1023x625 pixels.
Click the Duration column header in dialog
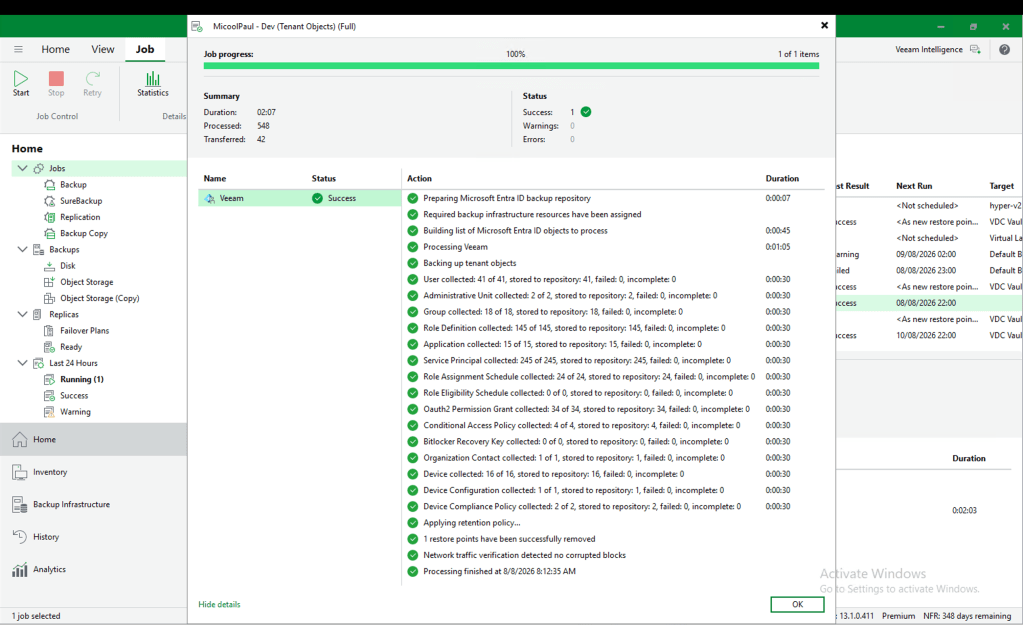[x=782, y=178]
